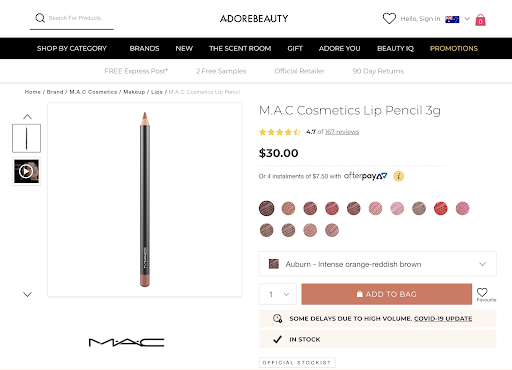Click the Add to Bag button
Viewport: 512px width, 370px height.
pos(387,294)
